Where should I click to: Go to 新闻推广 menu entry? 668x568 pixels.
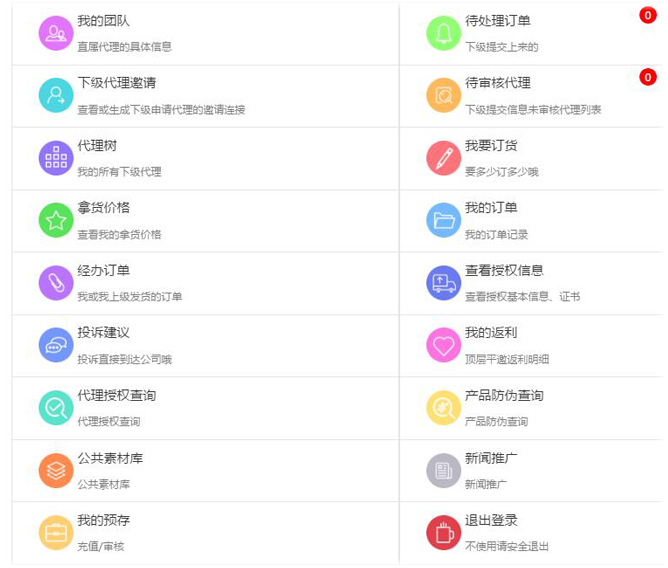(x=491, y=458)
